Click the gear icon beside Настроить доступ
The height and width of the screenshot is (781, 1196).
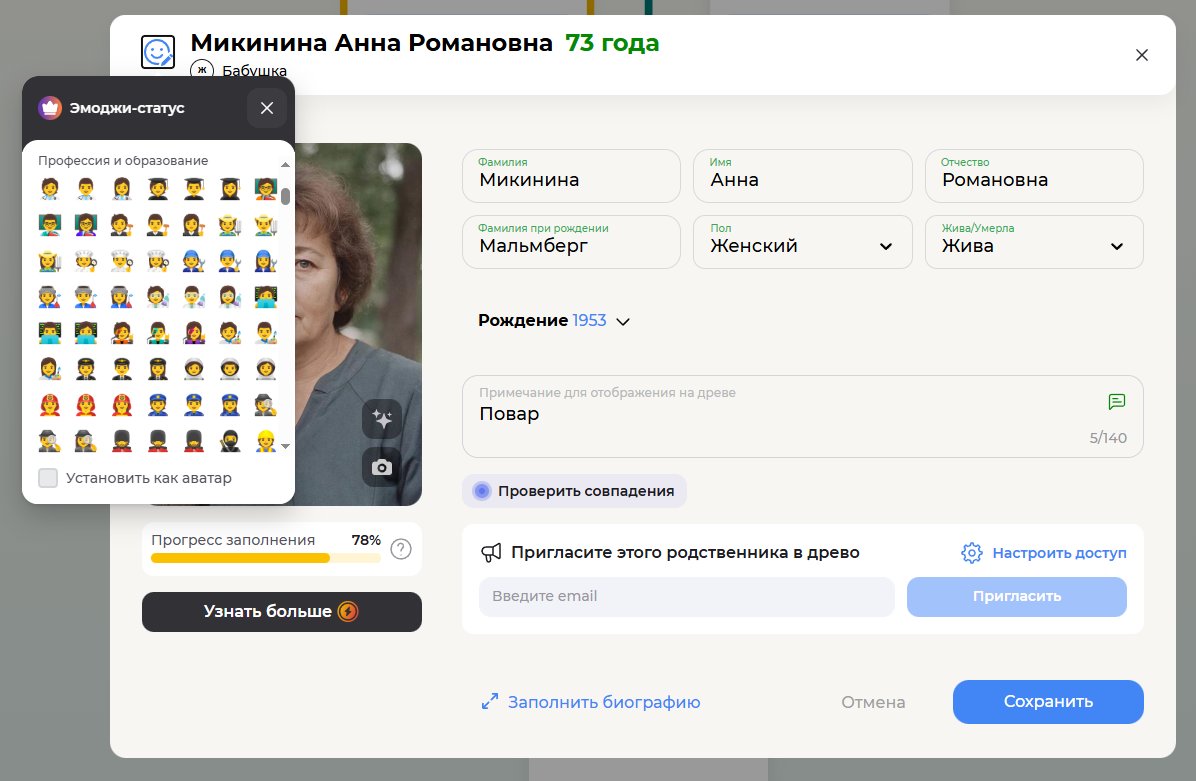pyautogui.click(x=971, y=553)
